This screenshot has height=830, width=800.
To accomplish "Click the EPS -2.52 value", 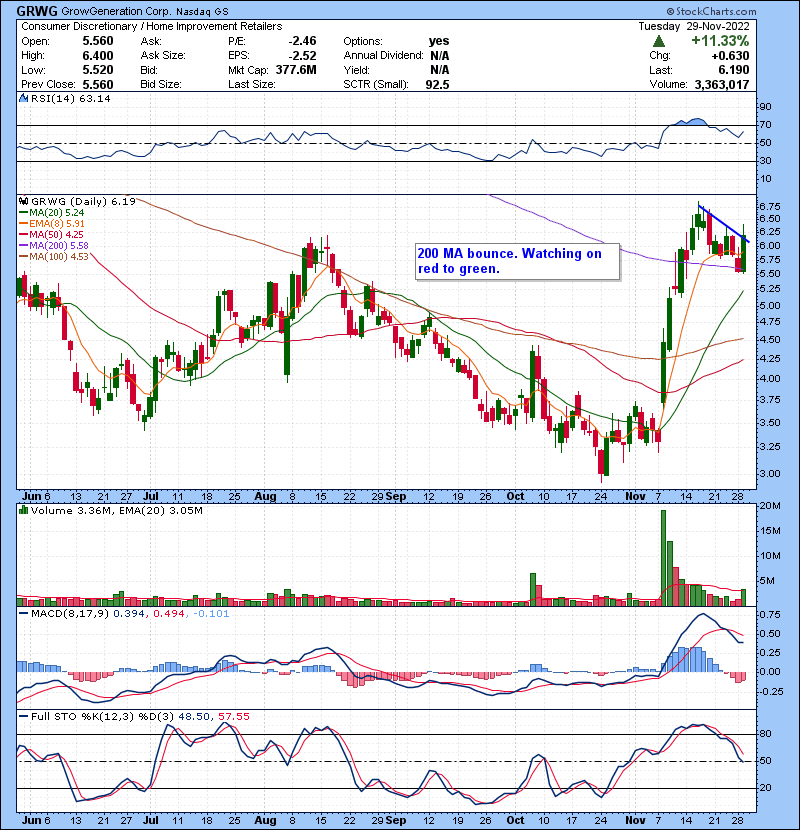I will click(x=302, y=56).
